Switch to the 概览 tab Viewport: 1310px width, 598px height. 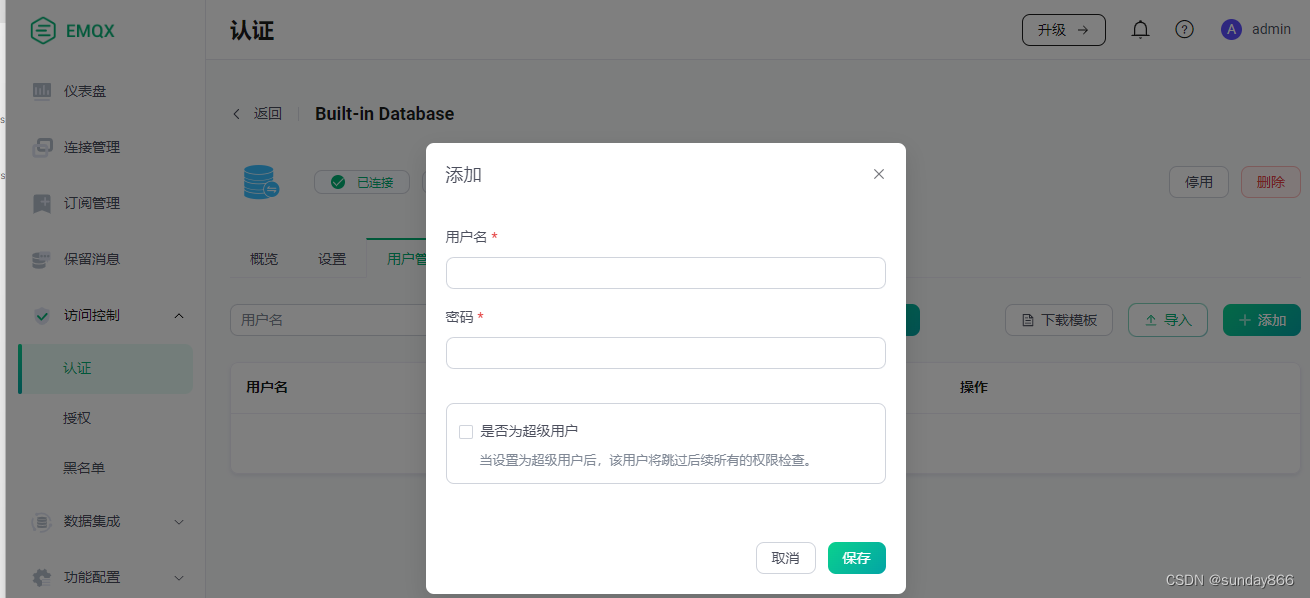(x=263, y=258)
